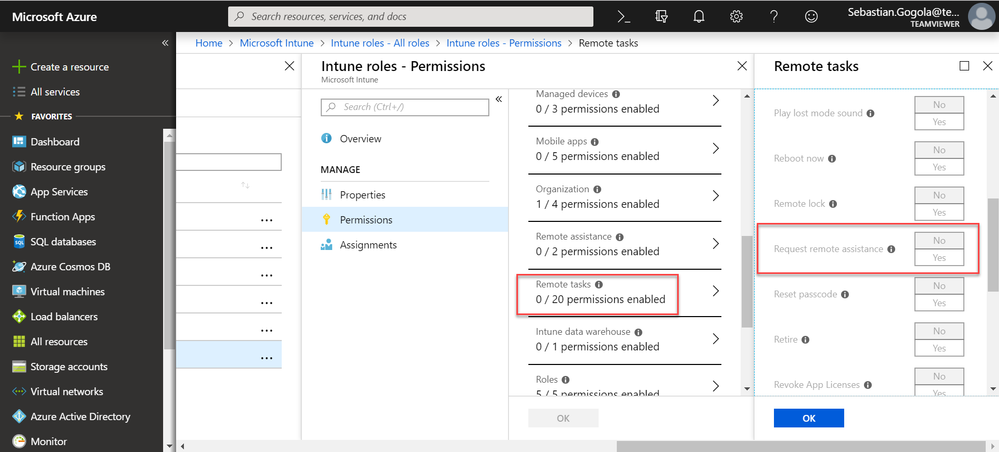
Task: Go to Intune roles - Permissions breadcrumb
Action: click(504, 43)
